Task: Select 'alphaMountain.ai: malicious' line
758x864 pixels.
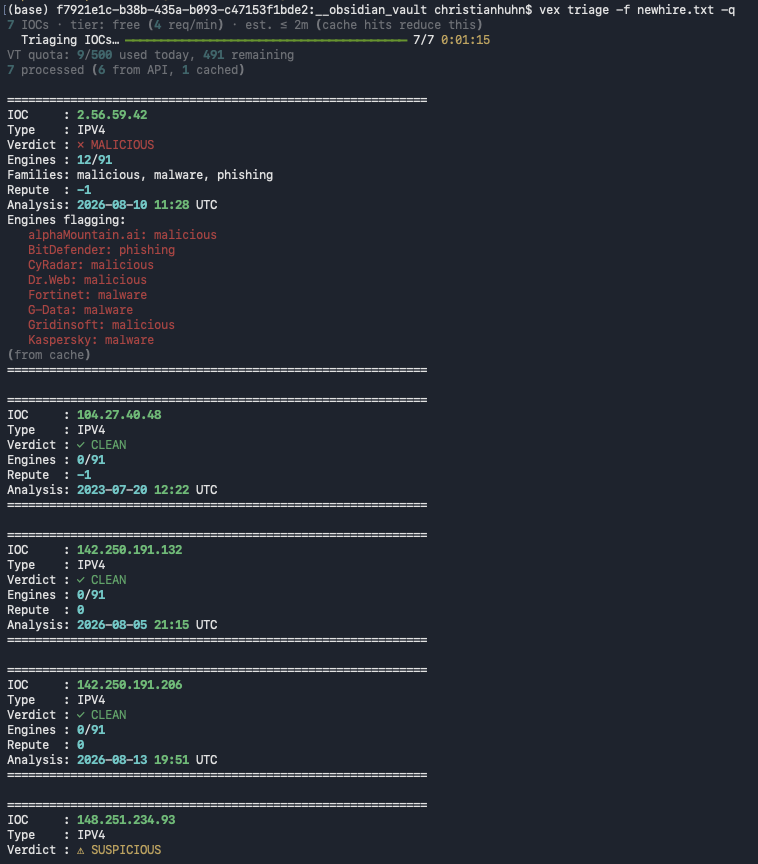Action: coord(122,235)
